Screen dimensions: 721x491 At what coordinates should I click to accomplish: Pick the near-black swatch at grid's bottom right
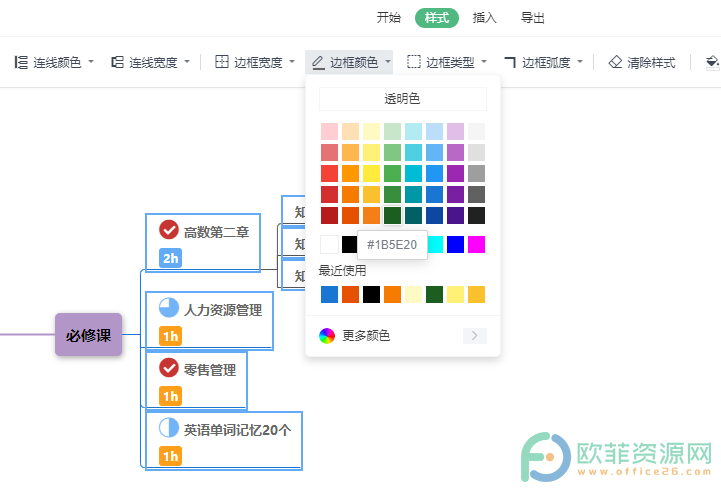(x=476, y=215)
